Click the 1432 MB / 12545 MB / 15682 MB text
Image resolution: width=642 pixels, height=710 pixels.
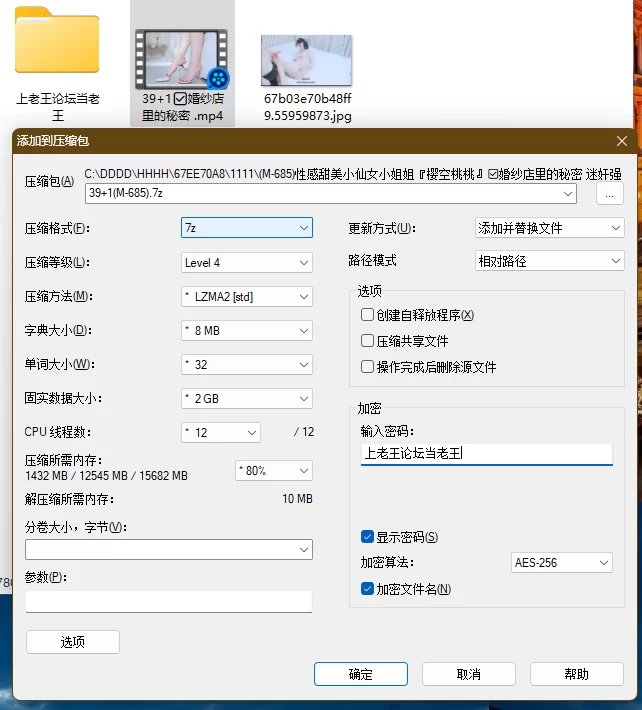click(106, 476)
